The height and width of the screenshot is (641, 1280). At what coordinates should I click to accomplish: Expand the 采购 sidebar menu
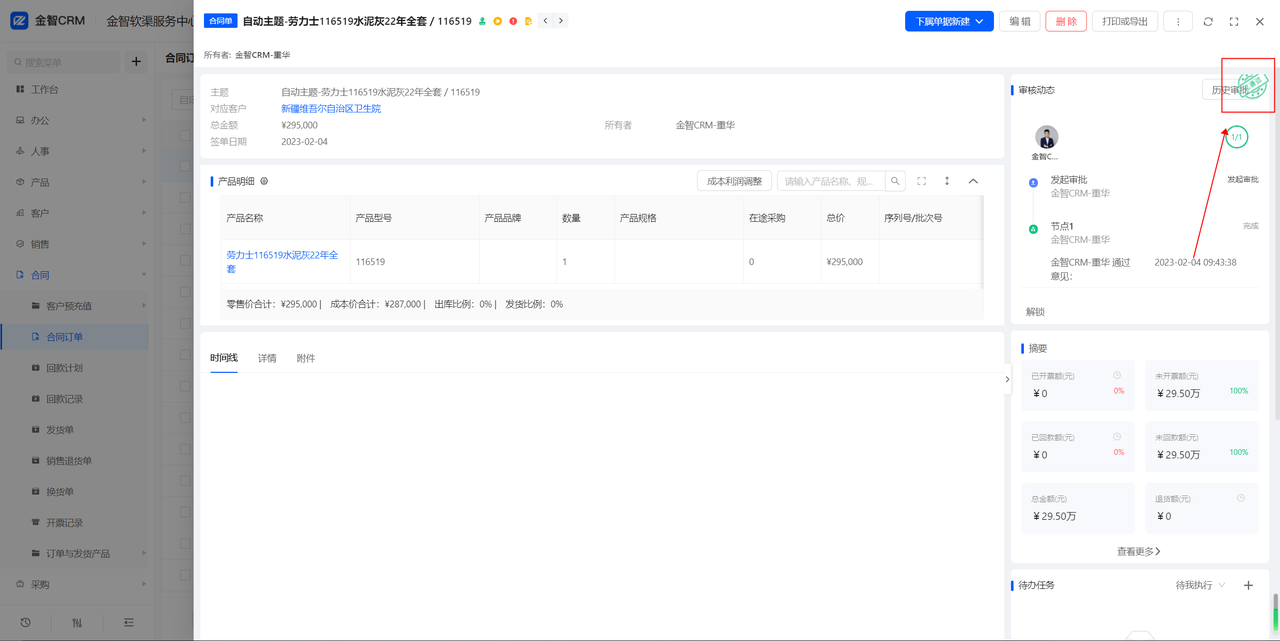[x=75, y=584]
